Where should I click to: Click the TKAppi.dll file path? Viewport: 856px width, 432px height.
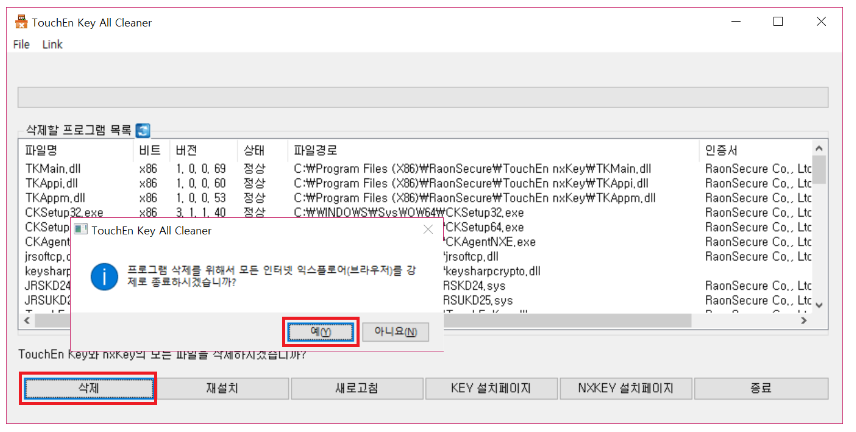[x=471, y=184]
